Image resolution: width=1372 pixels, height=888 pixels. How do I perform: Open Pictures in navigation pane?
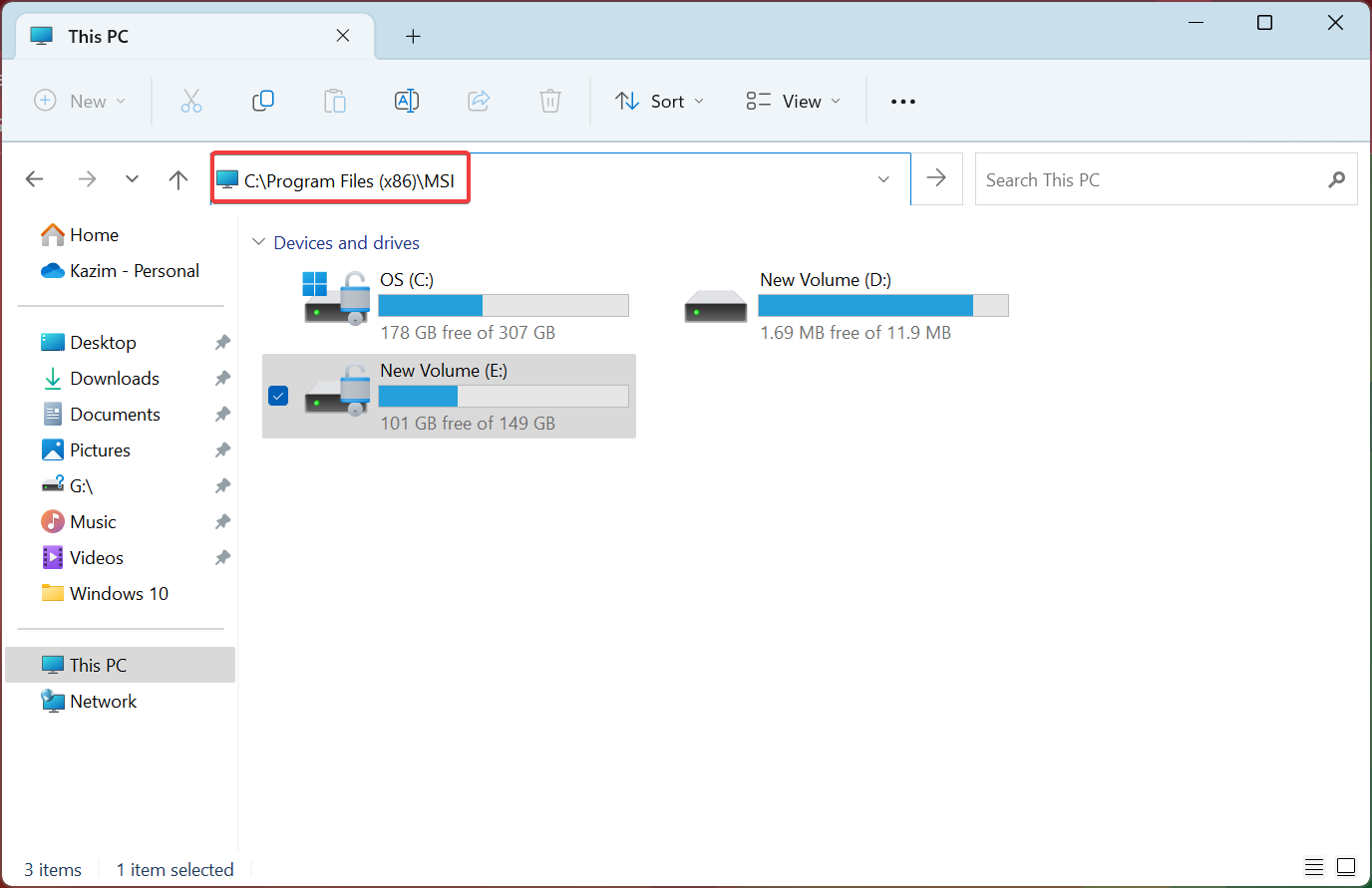86,450
